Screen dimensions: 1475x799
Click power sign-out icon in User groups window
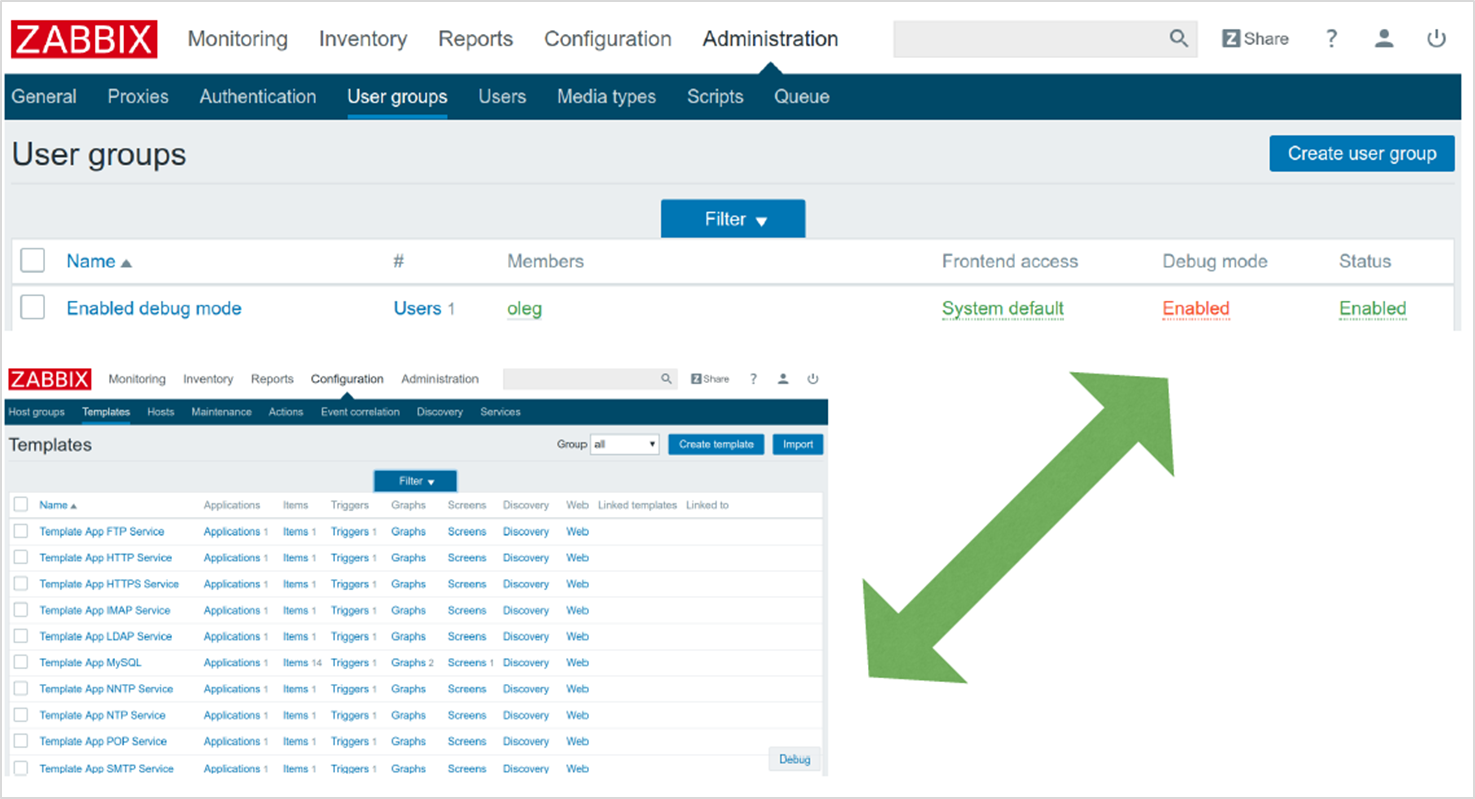pos(1437,39)
